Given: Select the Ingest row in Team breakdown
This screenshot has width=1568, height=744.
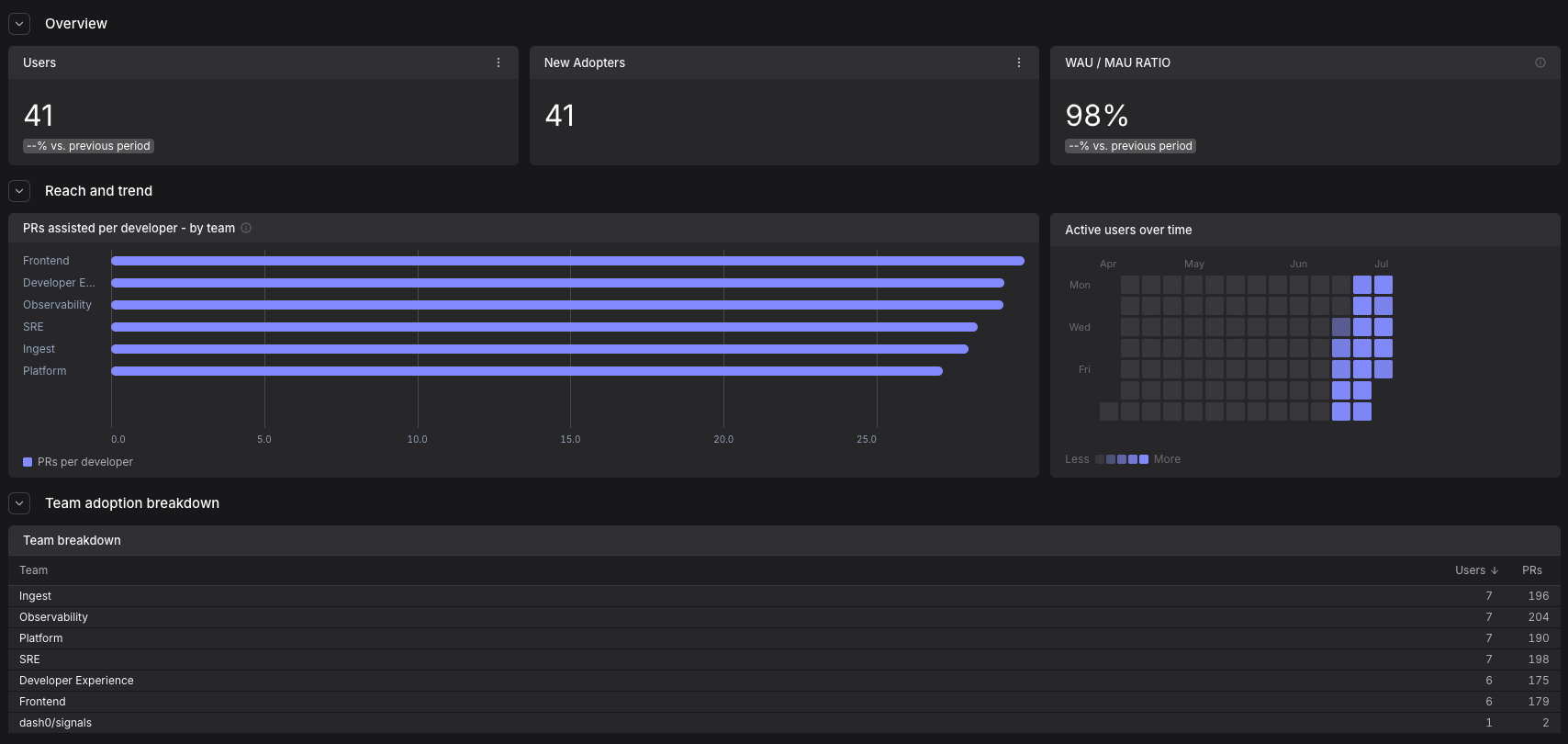Looking at the screenshot, I should (784, 596).
